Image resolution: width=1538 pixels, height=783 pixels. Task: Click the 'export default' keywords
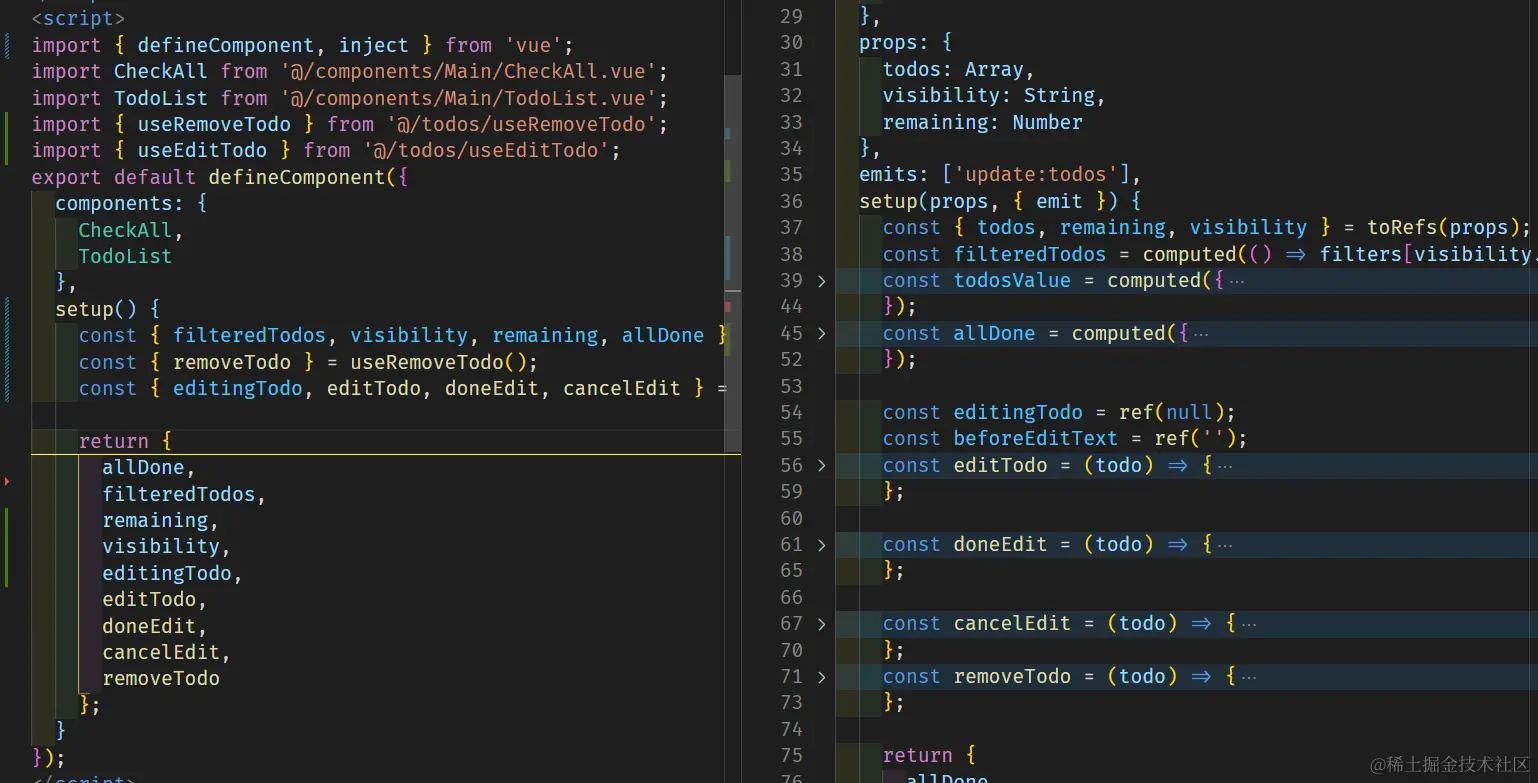(114, 177)
